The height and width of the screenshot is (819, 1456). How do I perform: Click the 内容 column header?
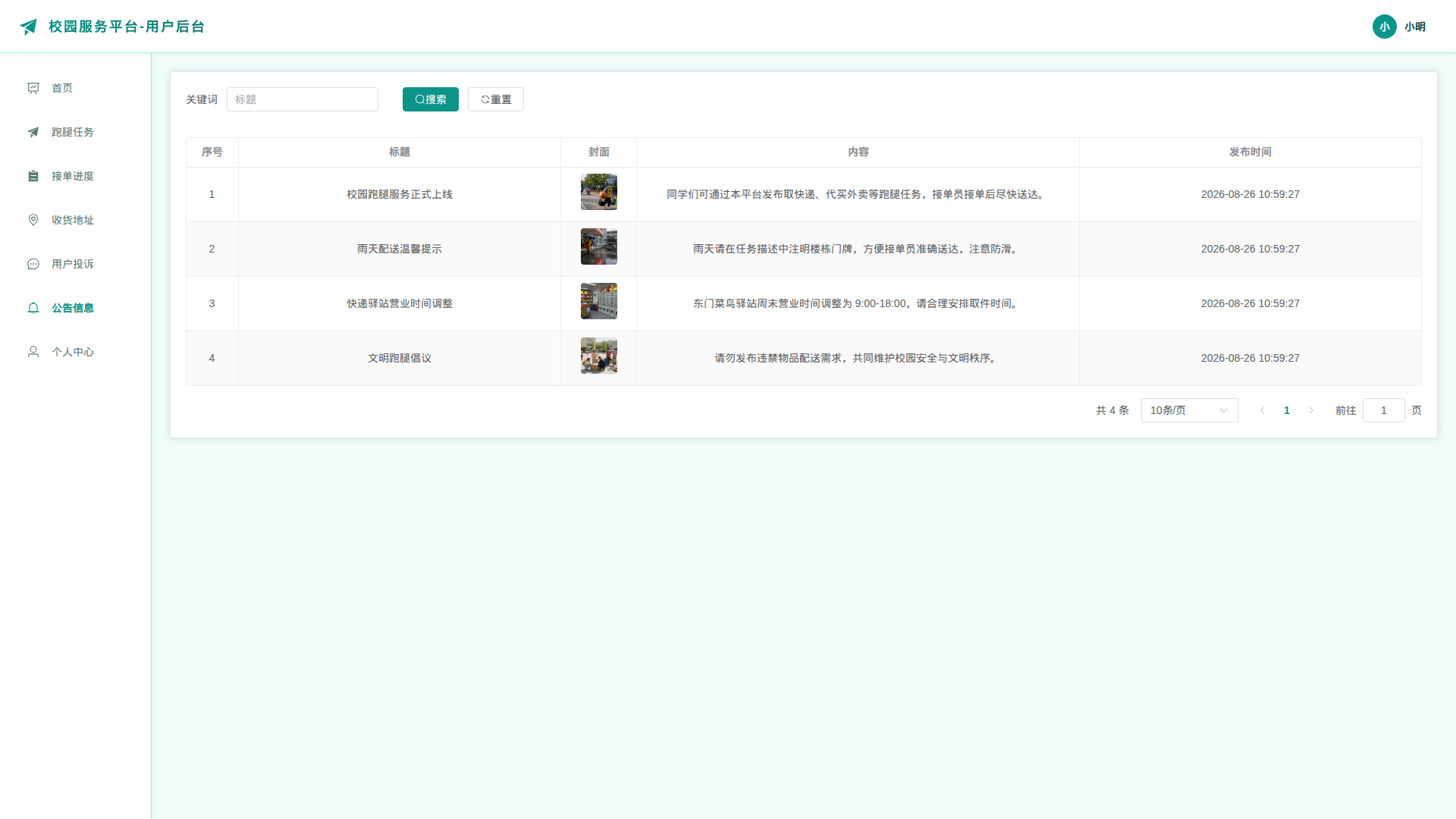(858, 152)
